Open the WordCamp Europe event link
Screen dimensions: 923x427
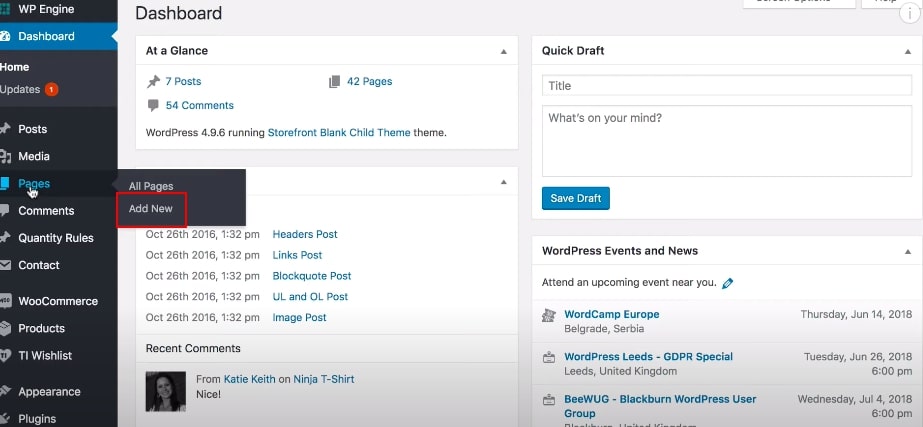pyautogui.click(x=611, y=314)
